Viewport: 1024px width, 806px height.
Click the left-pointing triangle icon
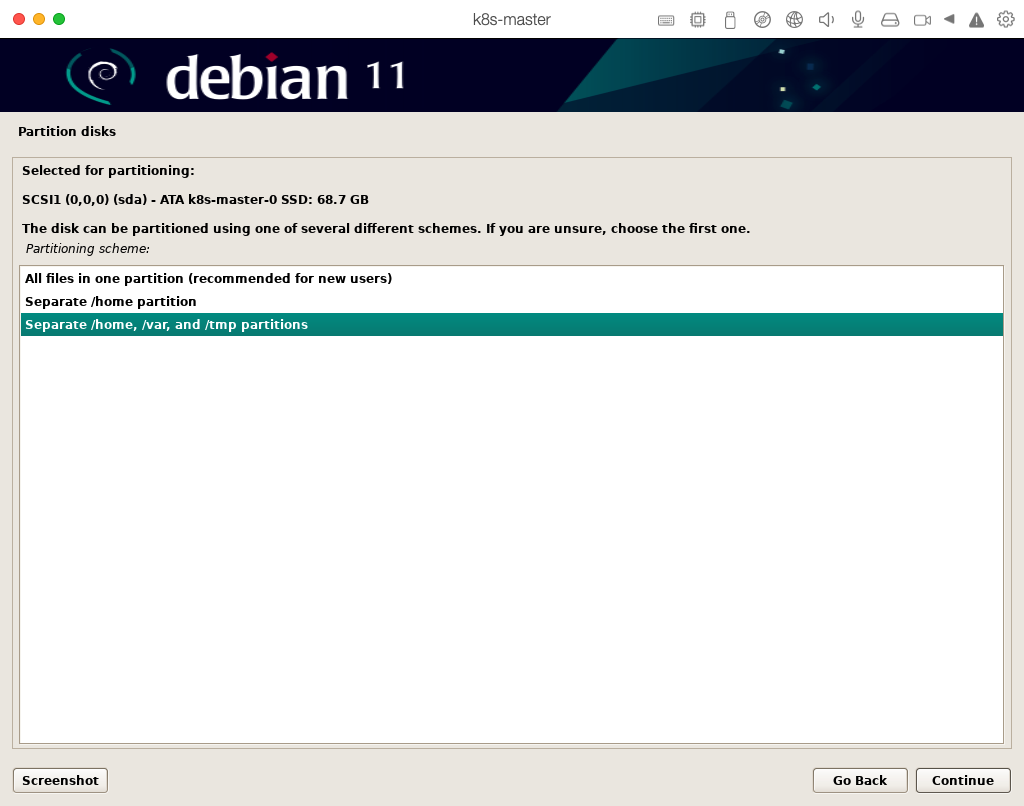click(949, 19)
